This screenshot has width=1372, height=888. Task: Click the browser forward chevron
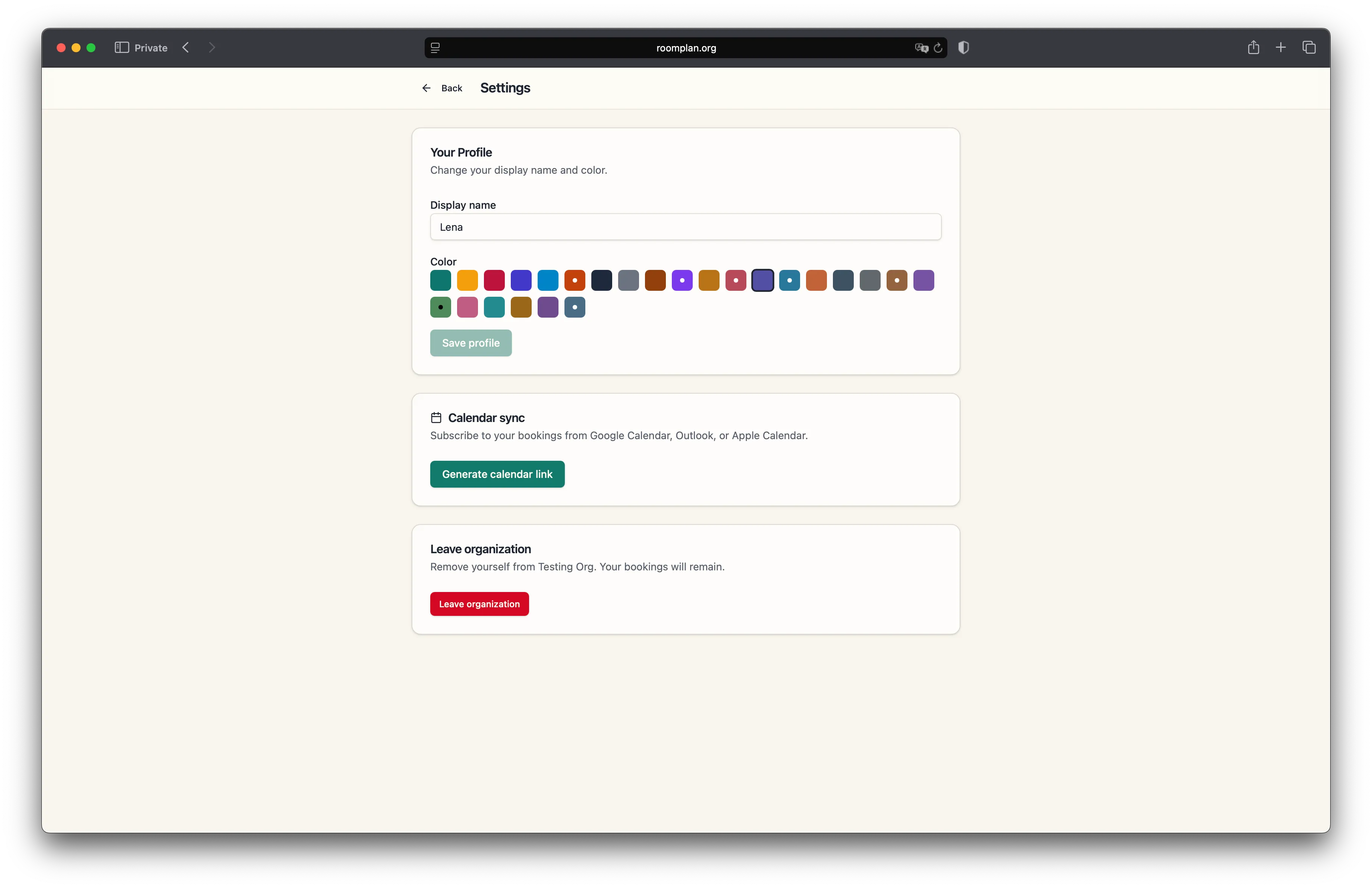pos(211,47)
